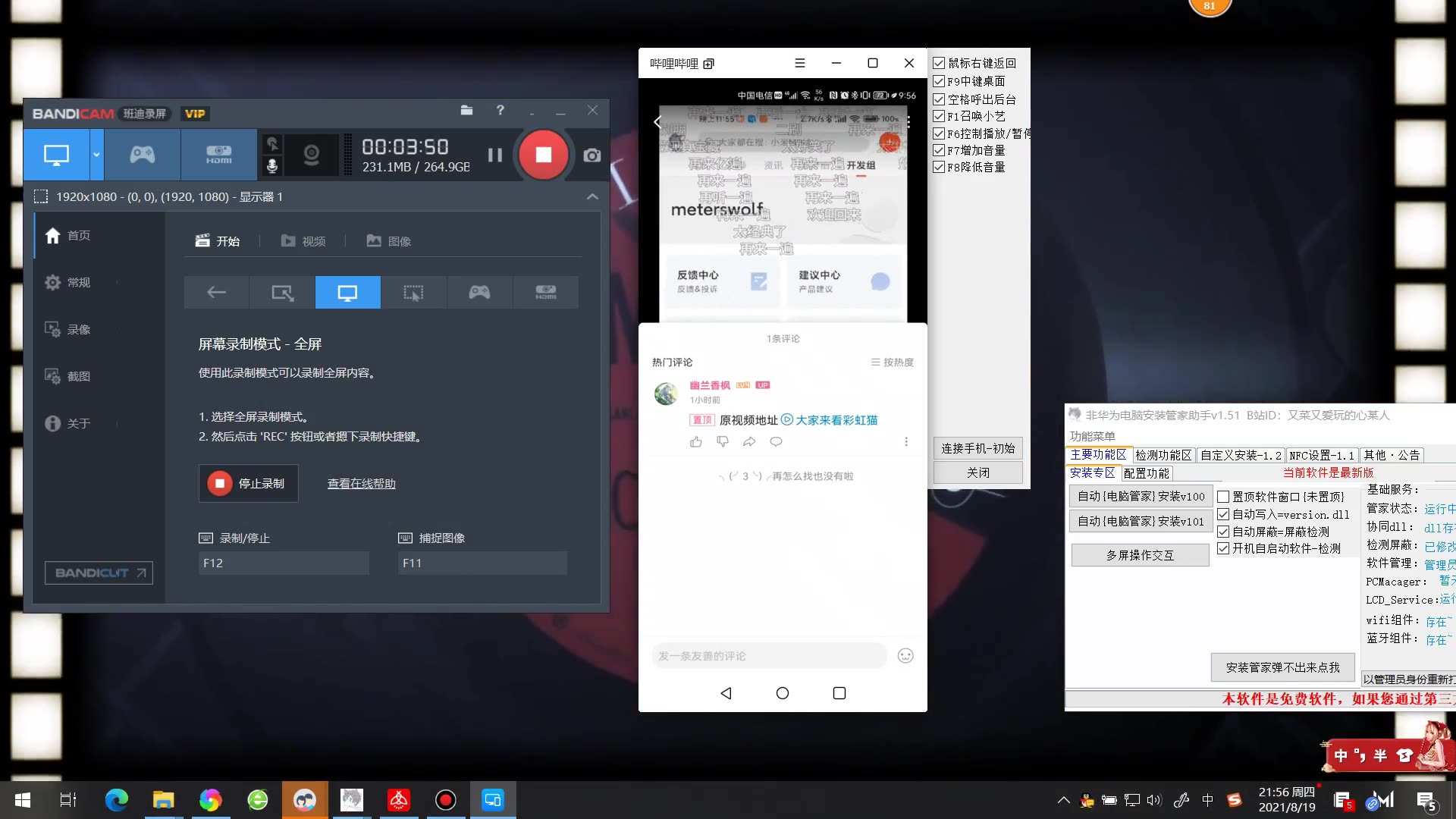The width and height of the screenshot is (1456, 819).
Task: Select fullscreen recording mode icon
Action: 348,293
